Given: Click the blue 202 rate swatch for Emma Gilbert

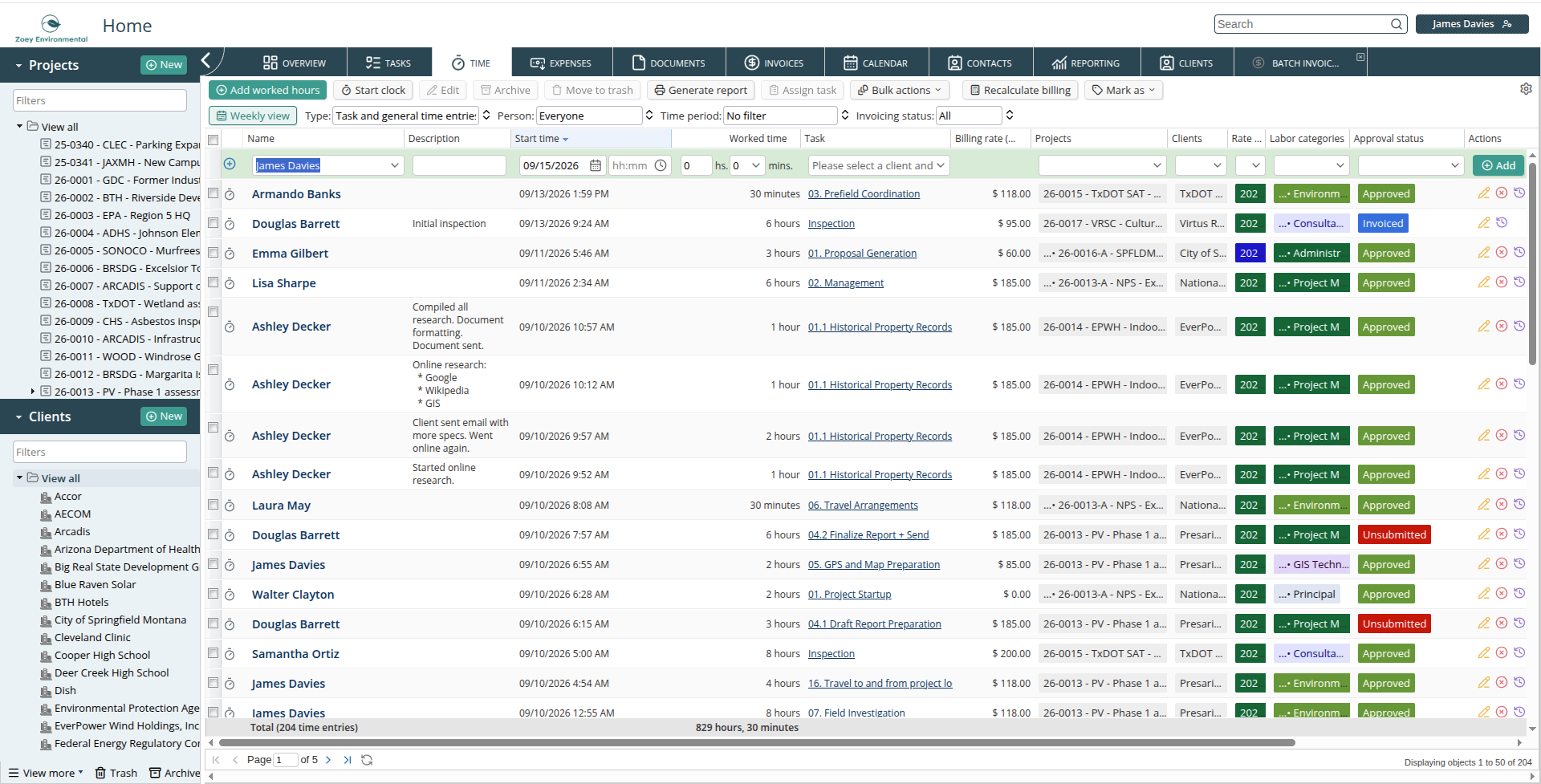Looking at the screenshot, I should (x=1250, y=253).
